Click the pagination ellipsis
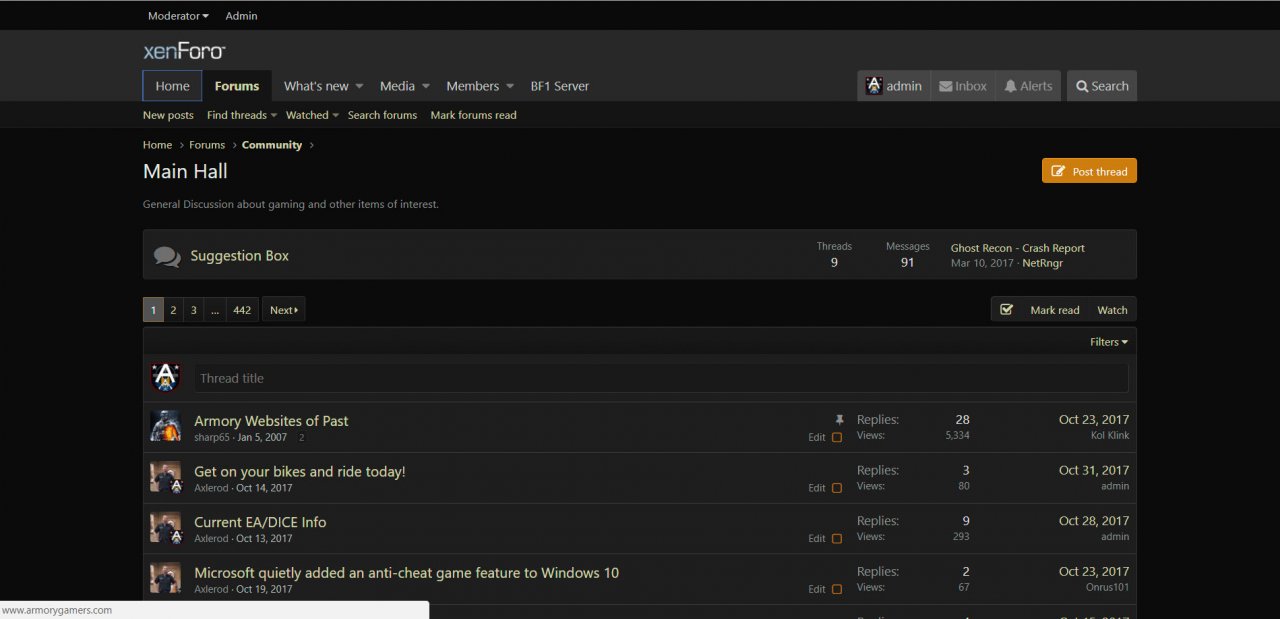The height and width of the screenshot is (619, 1280). click(x=215, y=310)
